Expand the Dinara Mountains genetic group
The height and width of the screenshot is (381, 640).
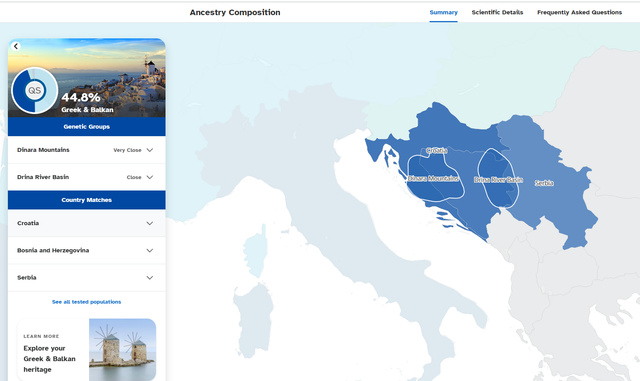coord(87,150)
